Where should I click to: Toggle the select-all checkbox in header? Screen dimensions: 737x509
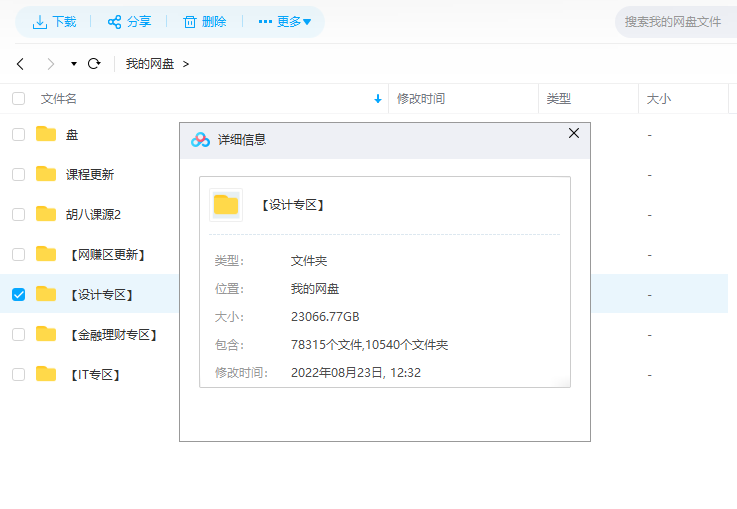(18, 98)
